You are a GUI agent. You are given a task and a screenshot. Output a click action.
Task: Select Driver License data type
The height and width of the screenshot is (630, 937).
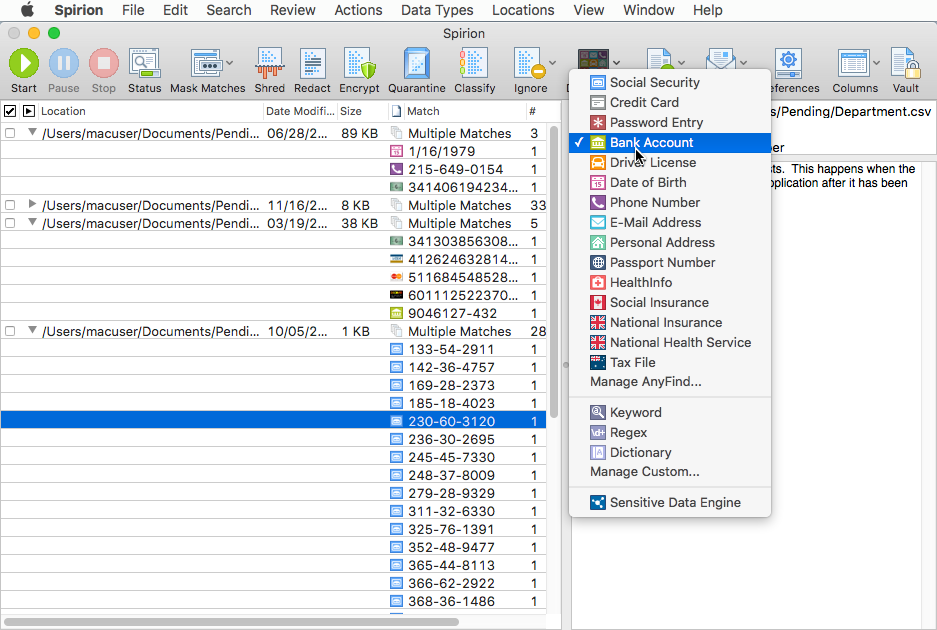pyautogui.click(x=670, y=163)
